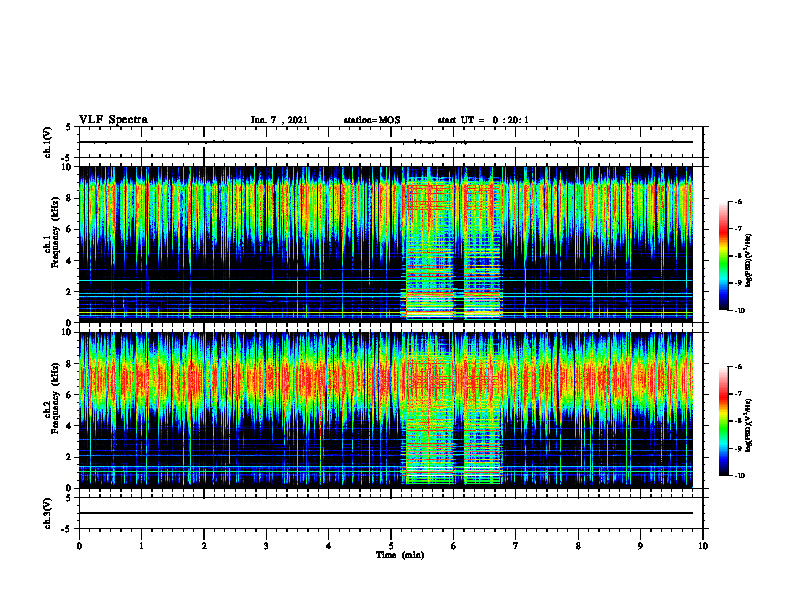Click the ch.2 "Frequency (kHz)" axis label
The width and height of the screenshot is (792, 612).
55,398
